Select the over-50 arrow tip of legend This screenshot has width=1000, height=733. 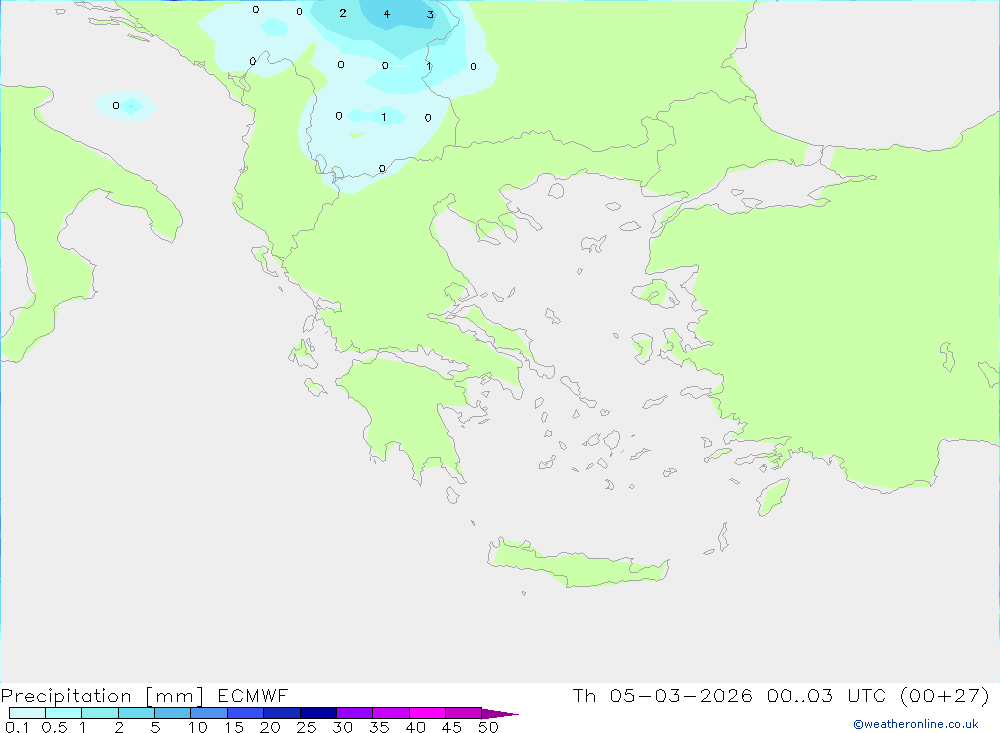coord(500,714)
